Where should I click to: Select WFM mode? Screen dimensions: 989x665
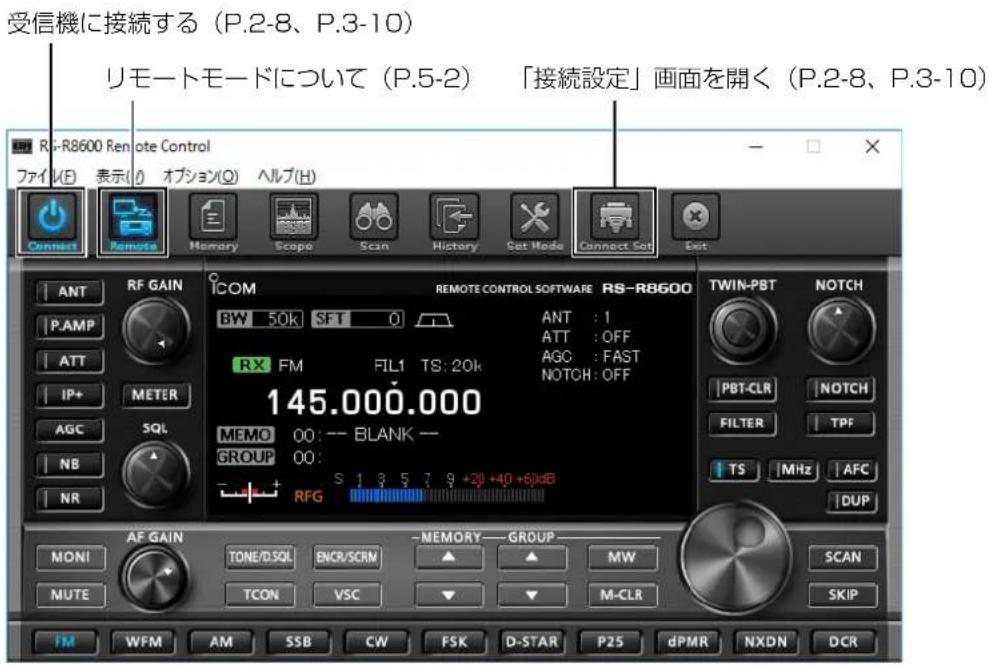(x=143, y=642)
